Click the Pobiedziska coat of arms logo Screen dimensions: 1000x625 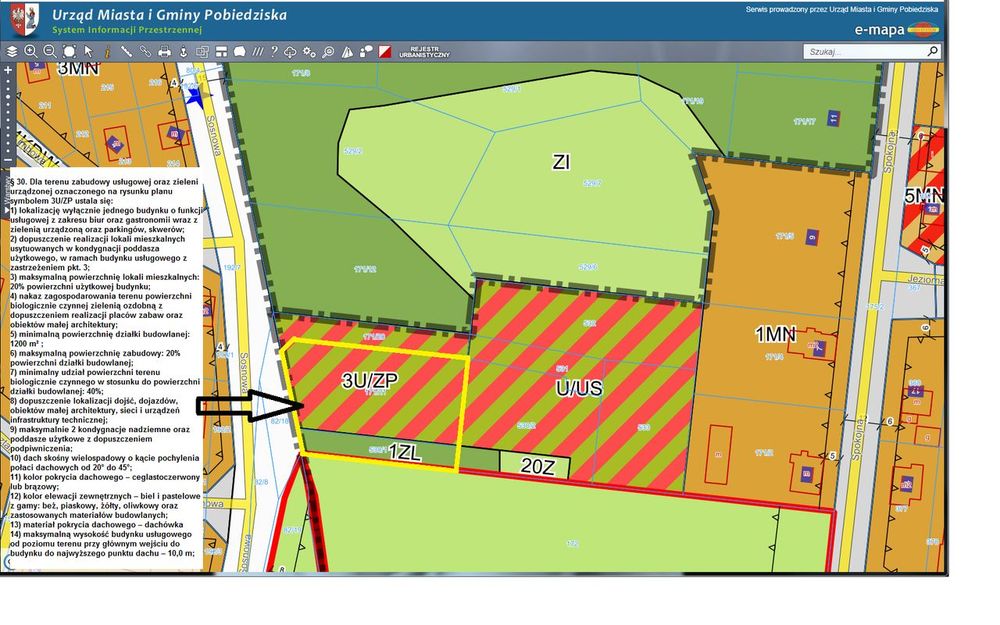[x=24, y=19]
